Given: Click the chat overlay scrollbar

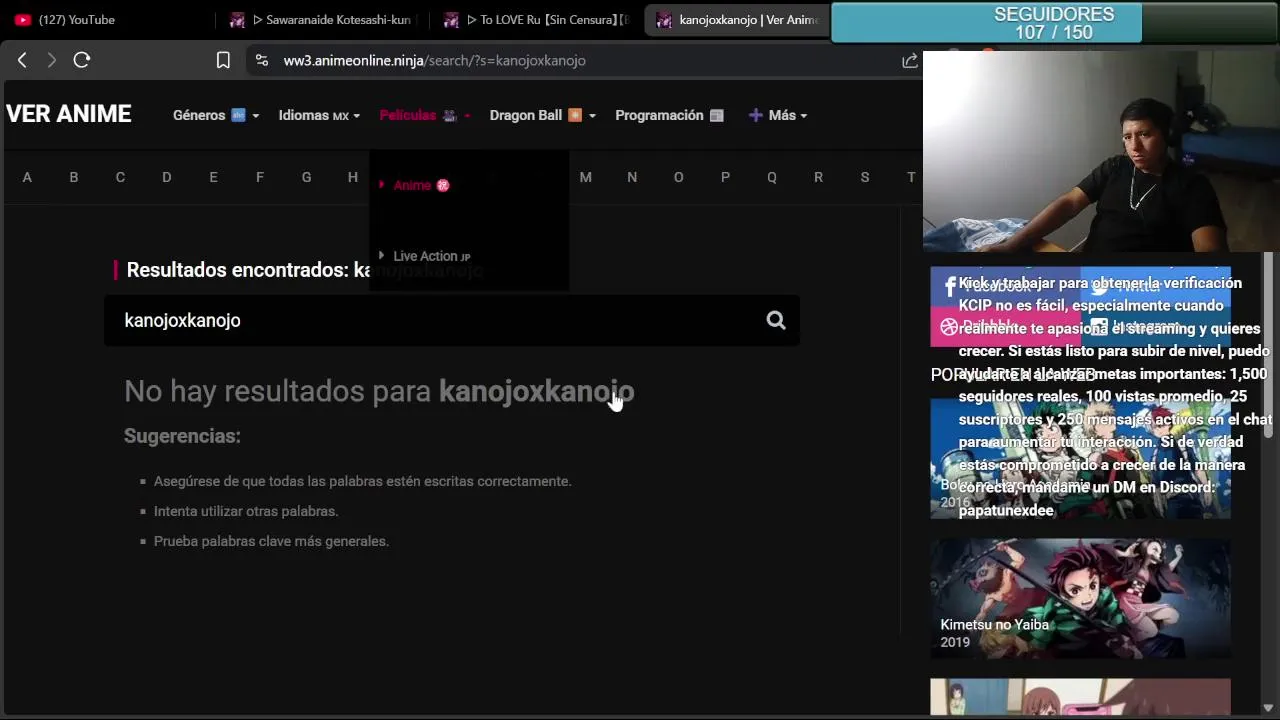Looking at the screenshot, I should pyautogui.click(x=1270, y=345).
